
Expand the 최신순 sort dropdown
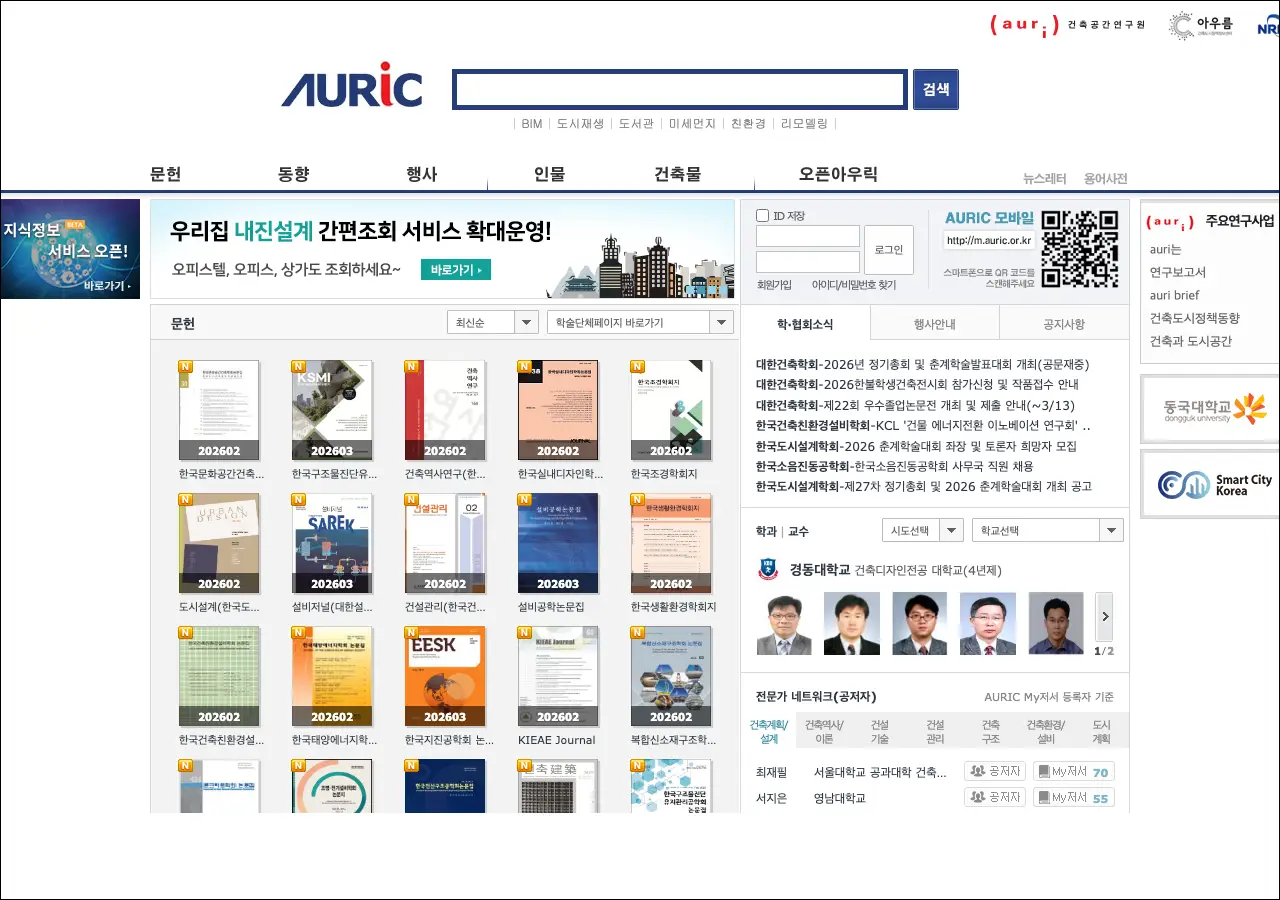(x=493, y=323)
